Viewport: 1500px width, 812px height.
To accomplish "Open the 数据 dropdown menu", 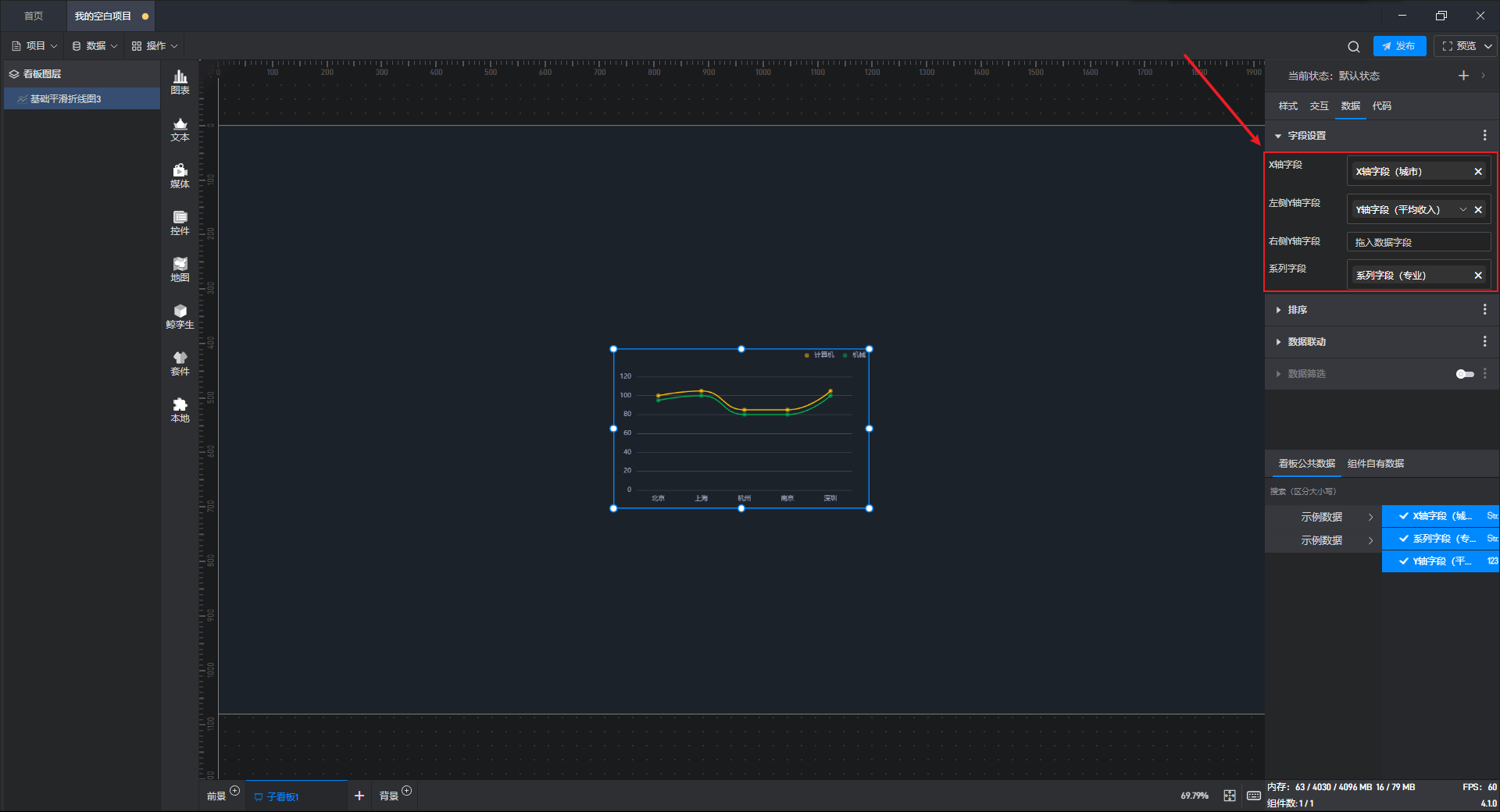I will click(x=95, y=46).
